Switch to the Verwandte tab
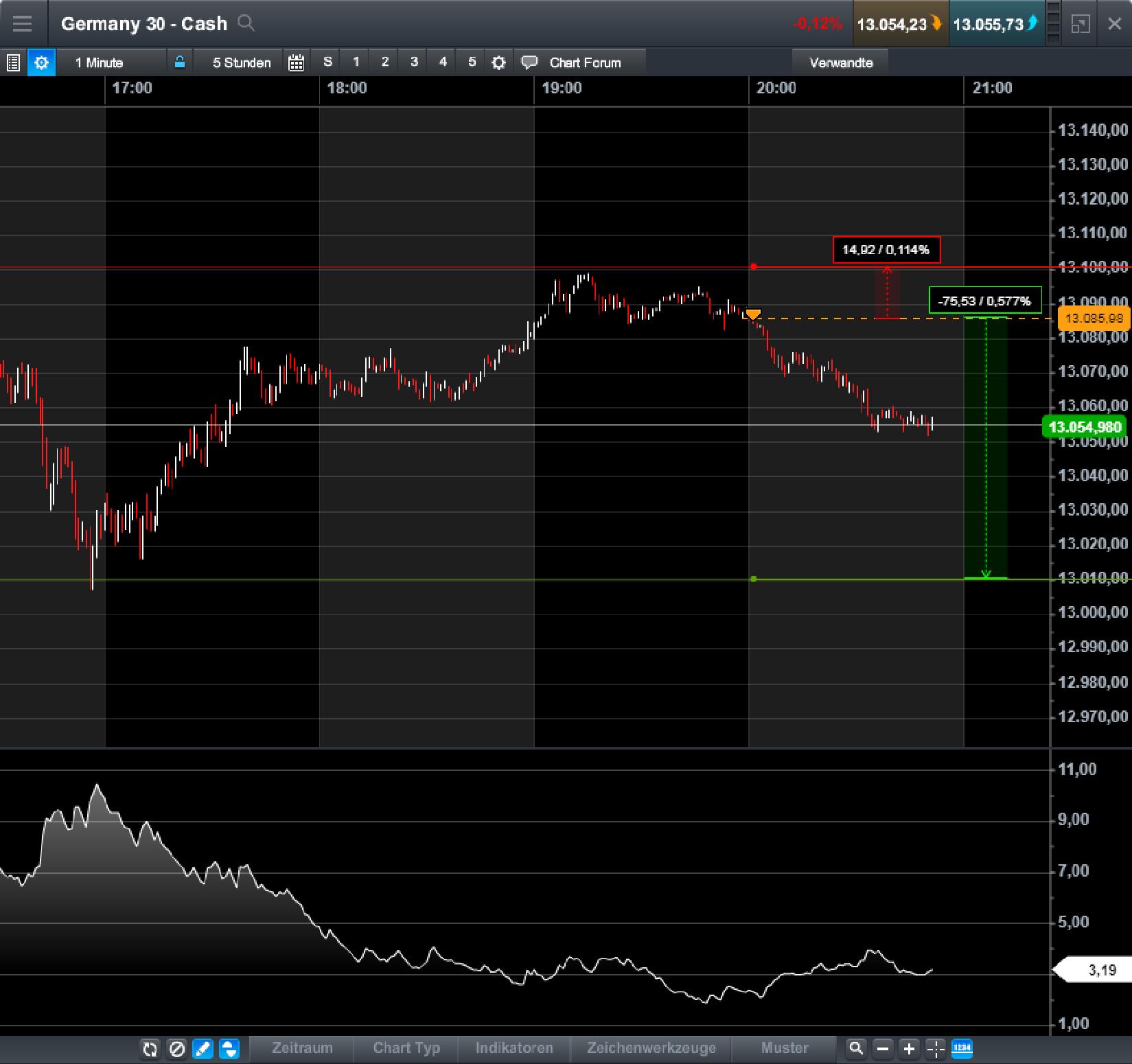 pos(841,62)
